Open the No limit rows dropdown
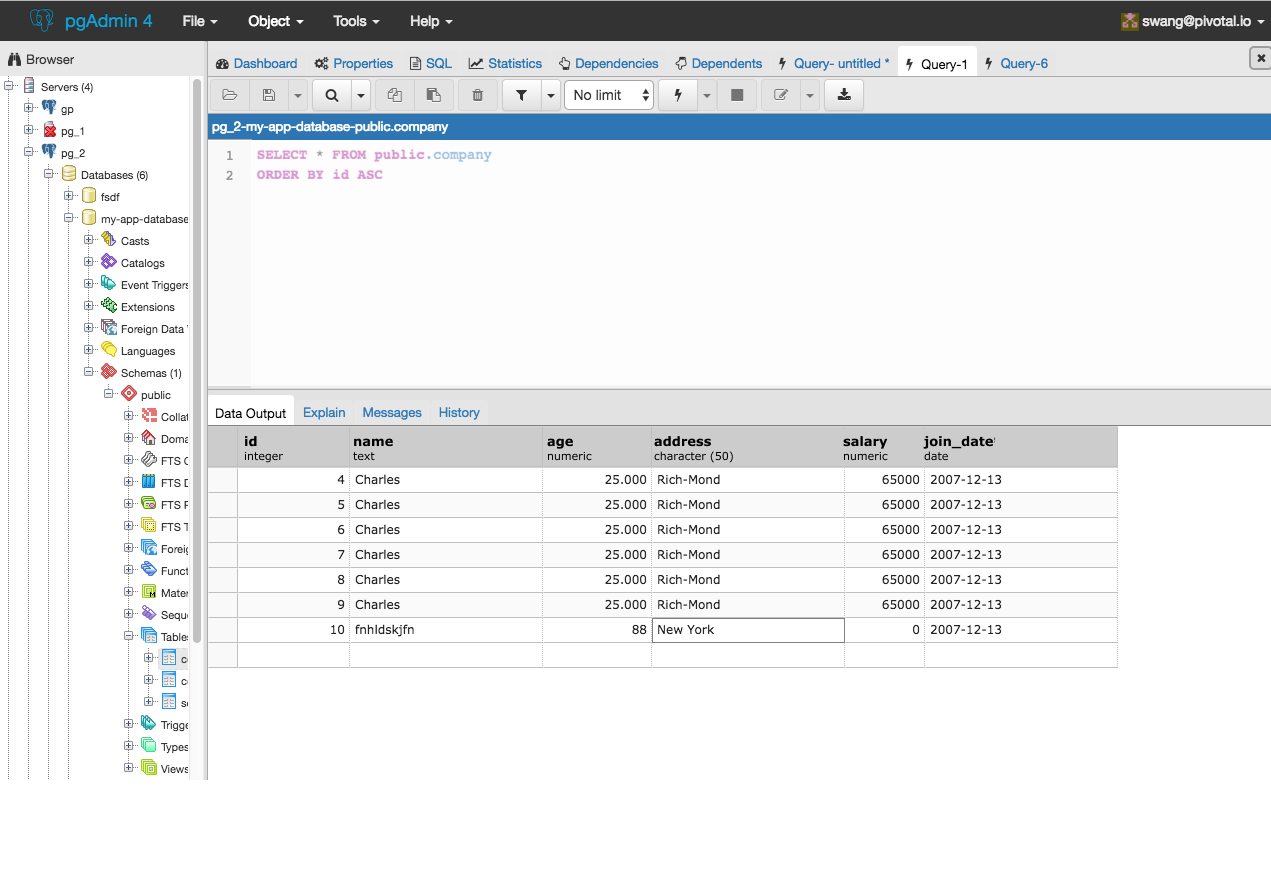Viewport: 1271px width, 882px height. coord(609,95)
